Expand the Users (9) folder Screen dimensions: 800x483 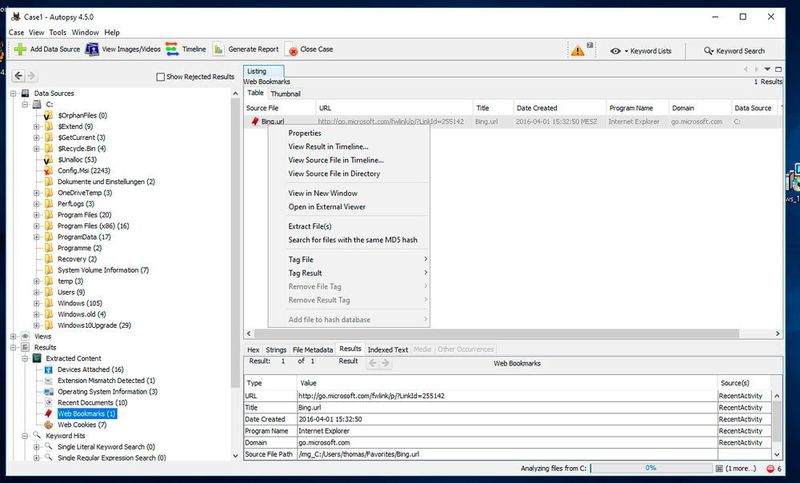point(36,292)
